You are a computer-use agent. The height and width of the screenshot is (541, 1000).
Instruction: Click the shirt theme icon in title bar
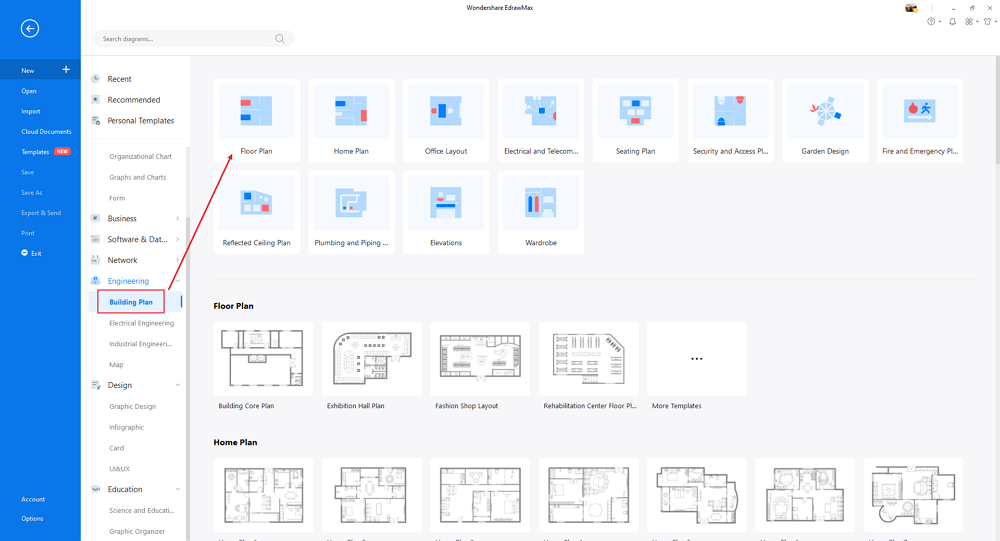point(987,22)
